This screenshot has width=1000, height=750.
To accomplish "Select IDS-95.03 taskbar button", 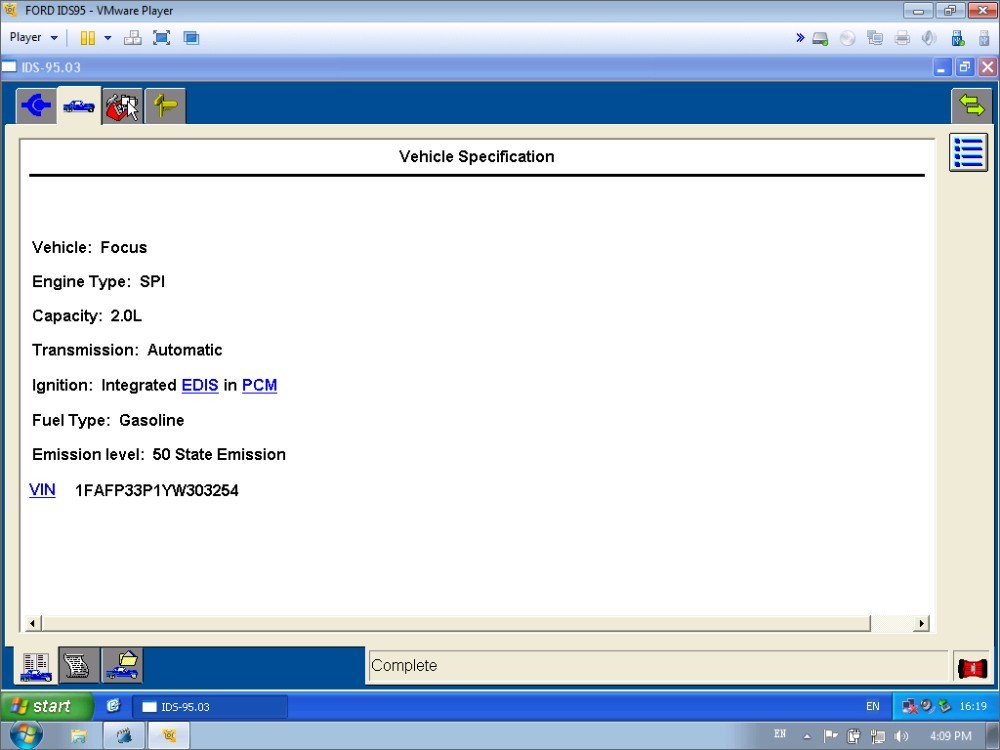I will (x=210, y=707).
